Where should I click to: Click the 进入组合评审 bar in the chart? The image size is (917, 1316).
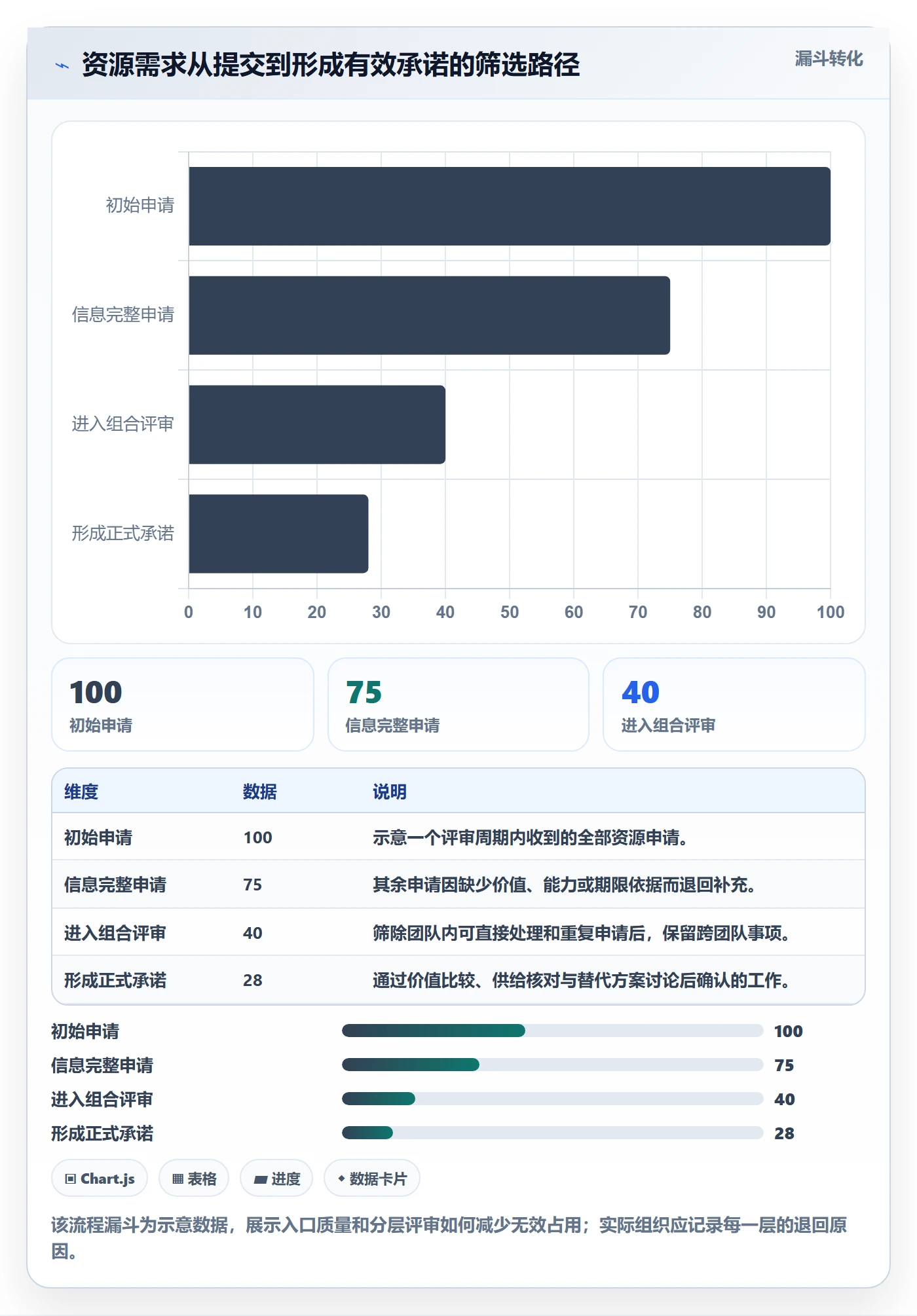point(317,424)
